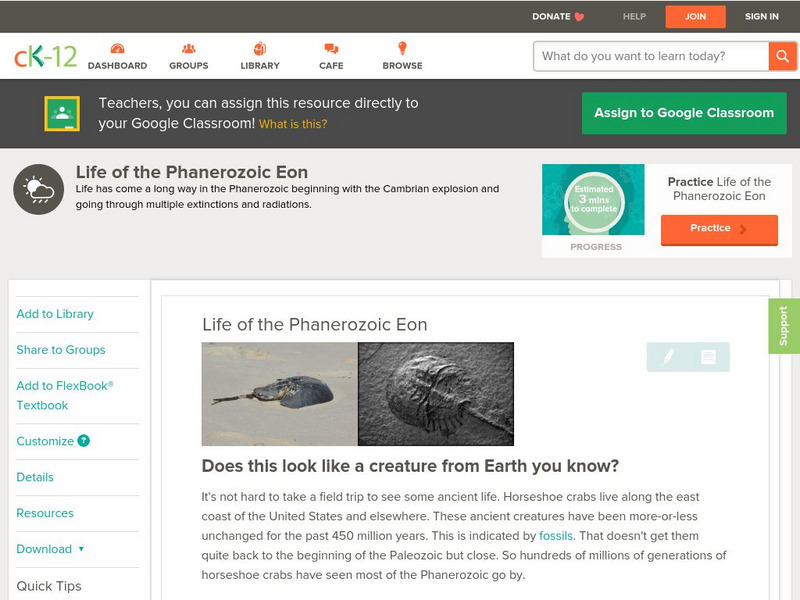
Task: Click the search input field
Action: pos(652,56)
